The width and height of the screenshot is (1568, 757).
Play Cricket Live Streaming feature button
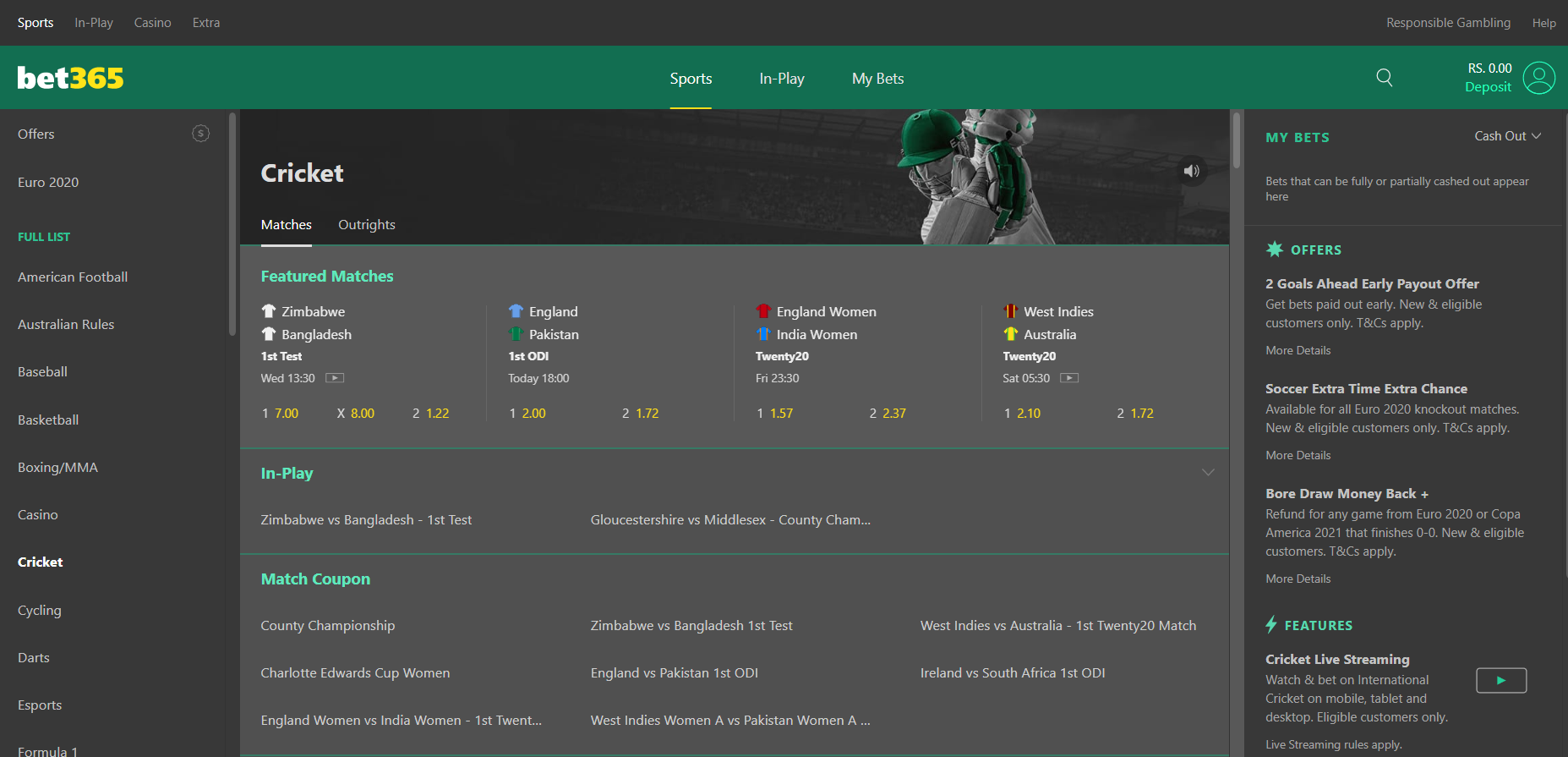1501,680
